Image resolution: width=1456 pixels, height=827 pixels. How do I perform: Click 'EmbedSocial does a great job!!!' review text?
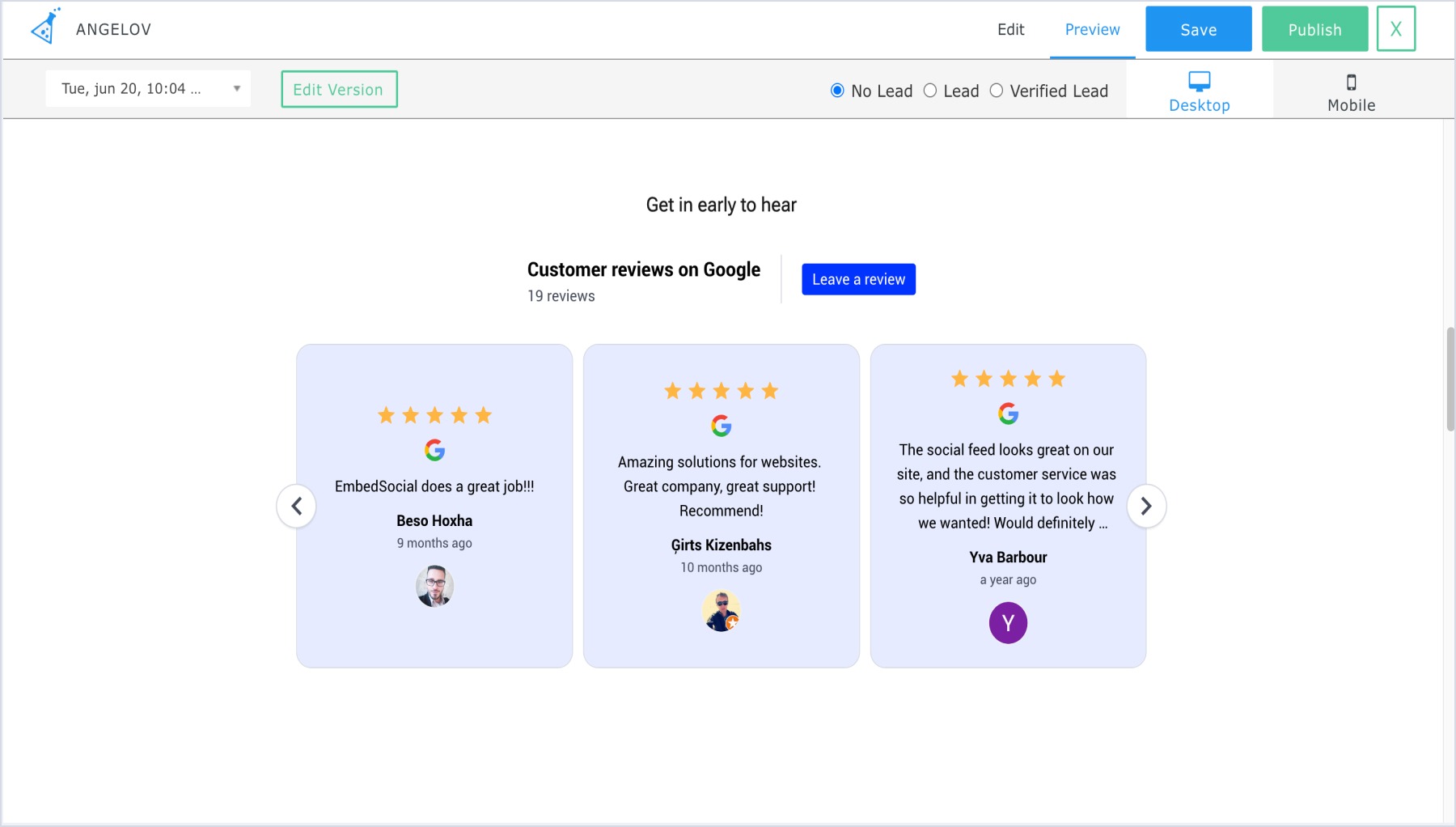pyautogui.click(x=434, y=486)
